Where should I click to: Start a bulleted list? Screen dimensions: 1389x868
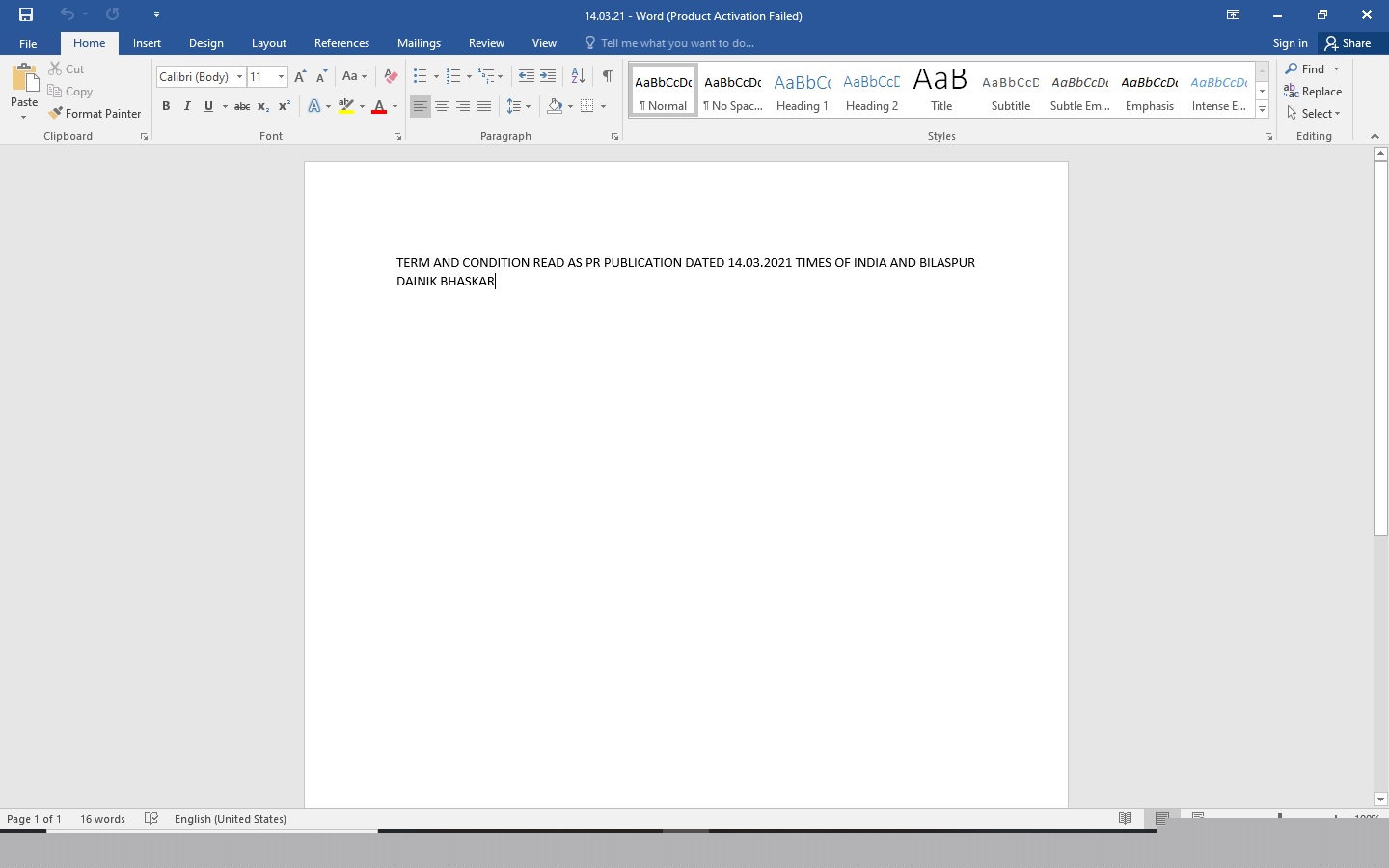[420, 76]
